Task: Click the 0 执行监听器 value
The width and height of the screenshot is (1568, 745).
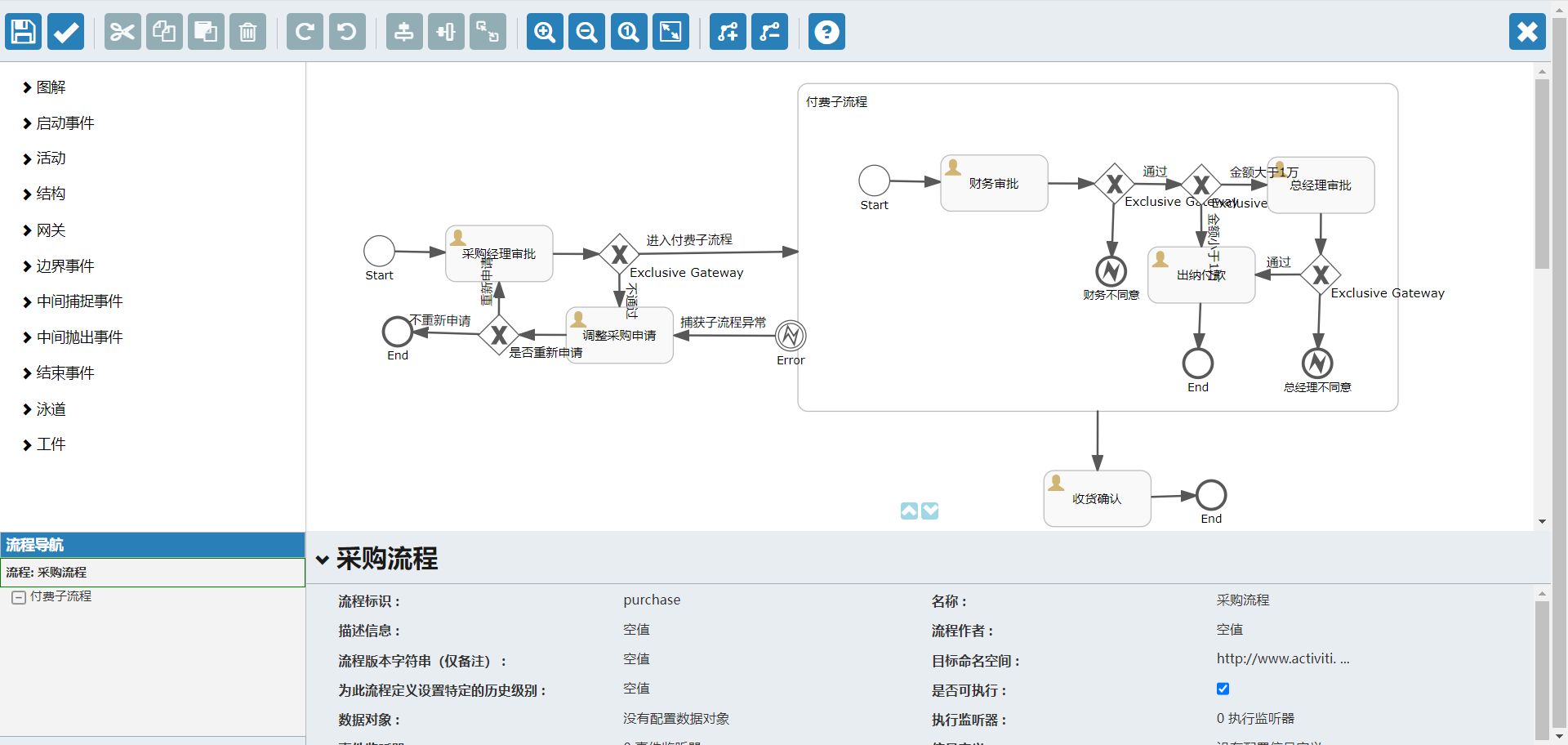Action: [1255, 719]
